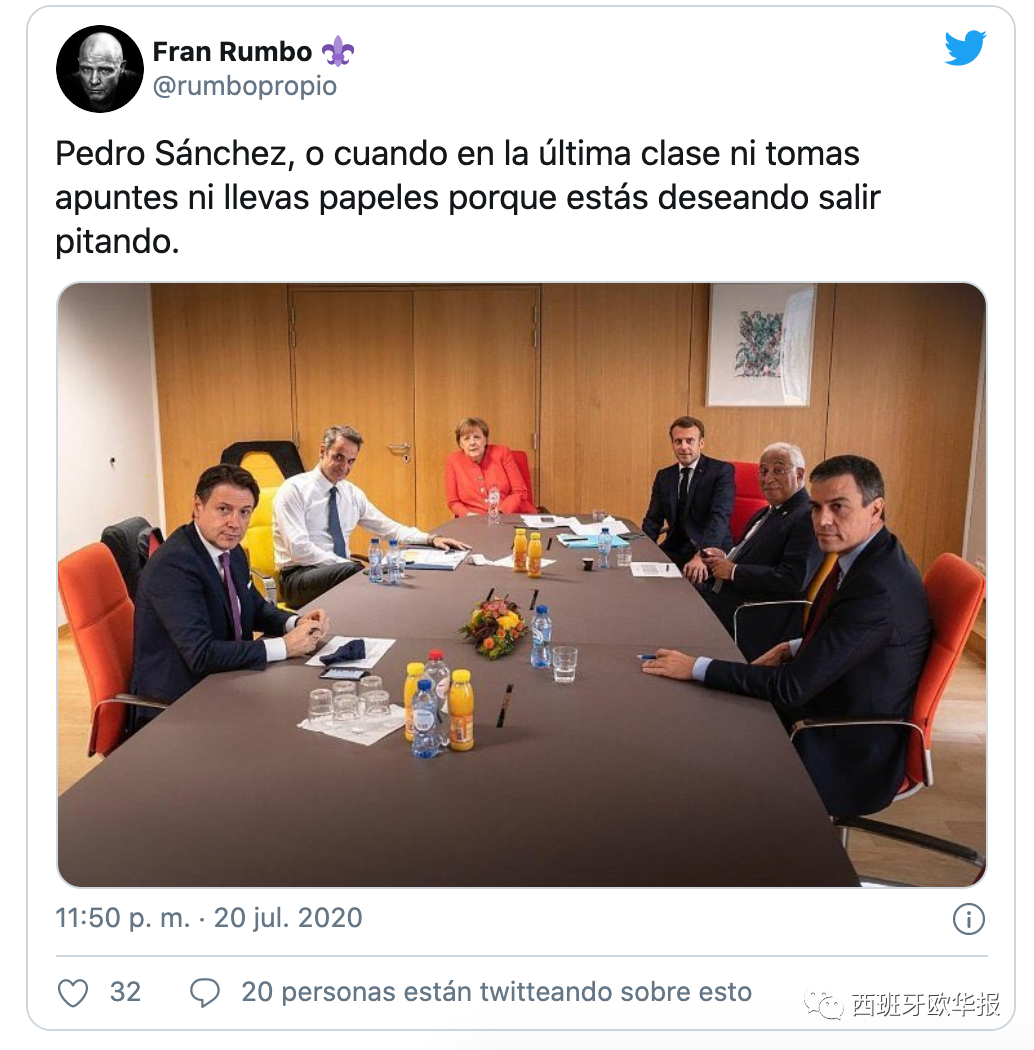Click the purple fleur-de-lis emoji beside the name
1034x1050 pixels.
tap(338, 51)
